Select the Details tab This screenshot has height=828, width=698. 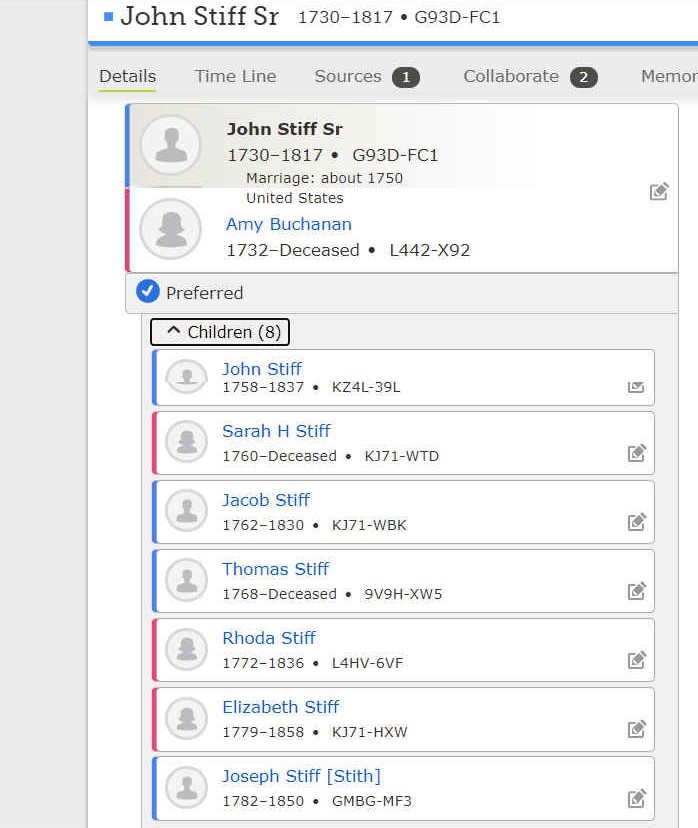coord(127,76)
